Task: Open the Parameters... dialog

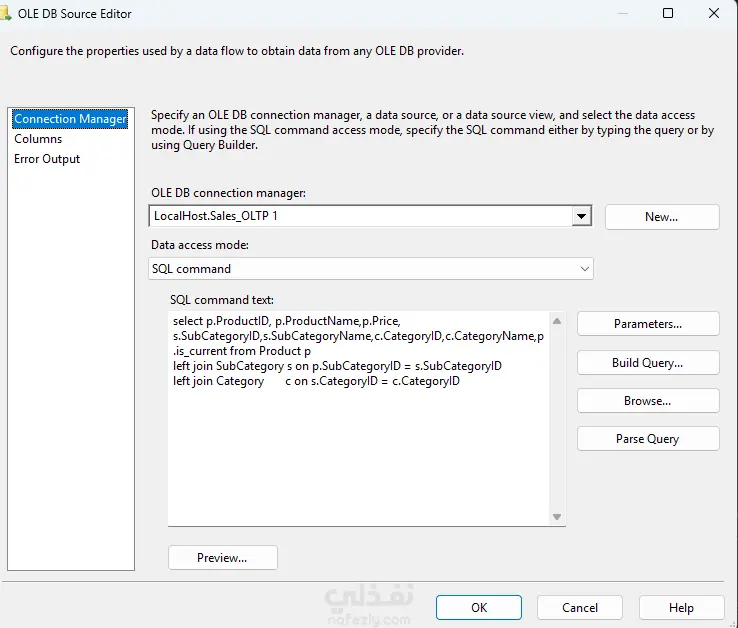Action: (x=648, y=324)
